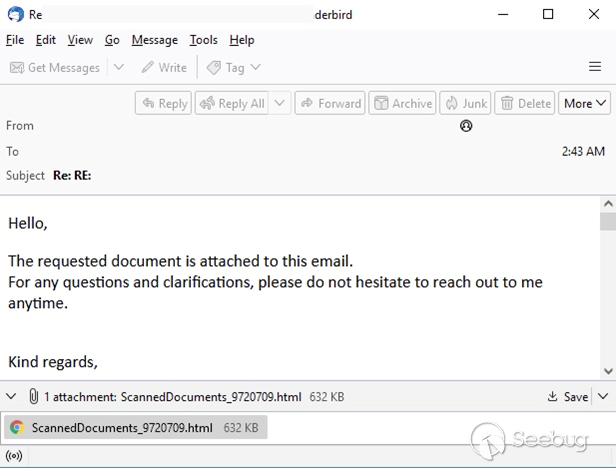Click the Get Messages button
This screenshot has width=616, height=468.
(55, 68)
